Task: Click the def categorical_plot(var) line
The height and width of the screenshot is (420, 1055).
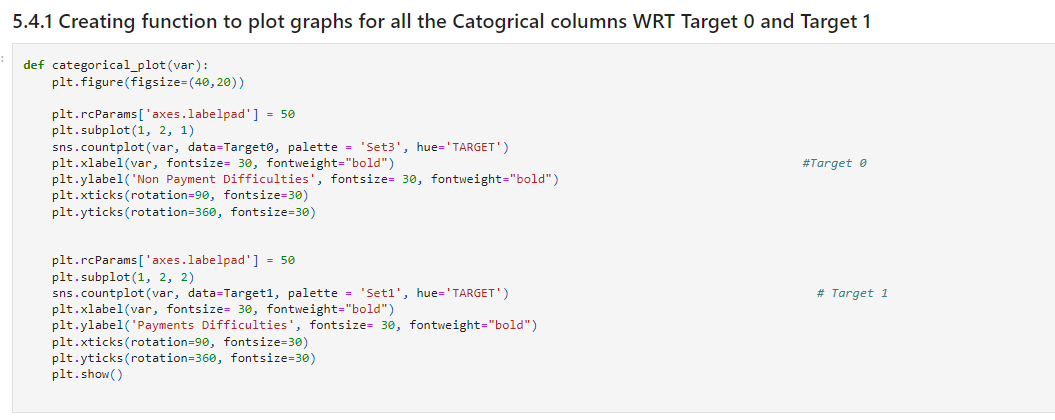Action: point(116,66)
